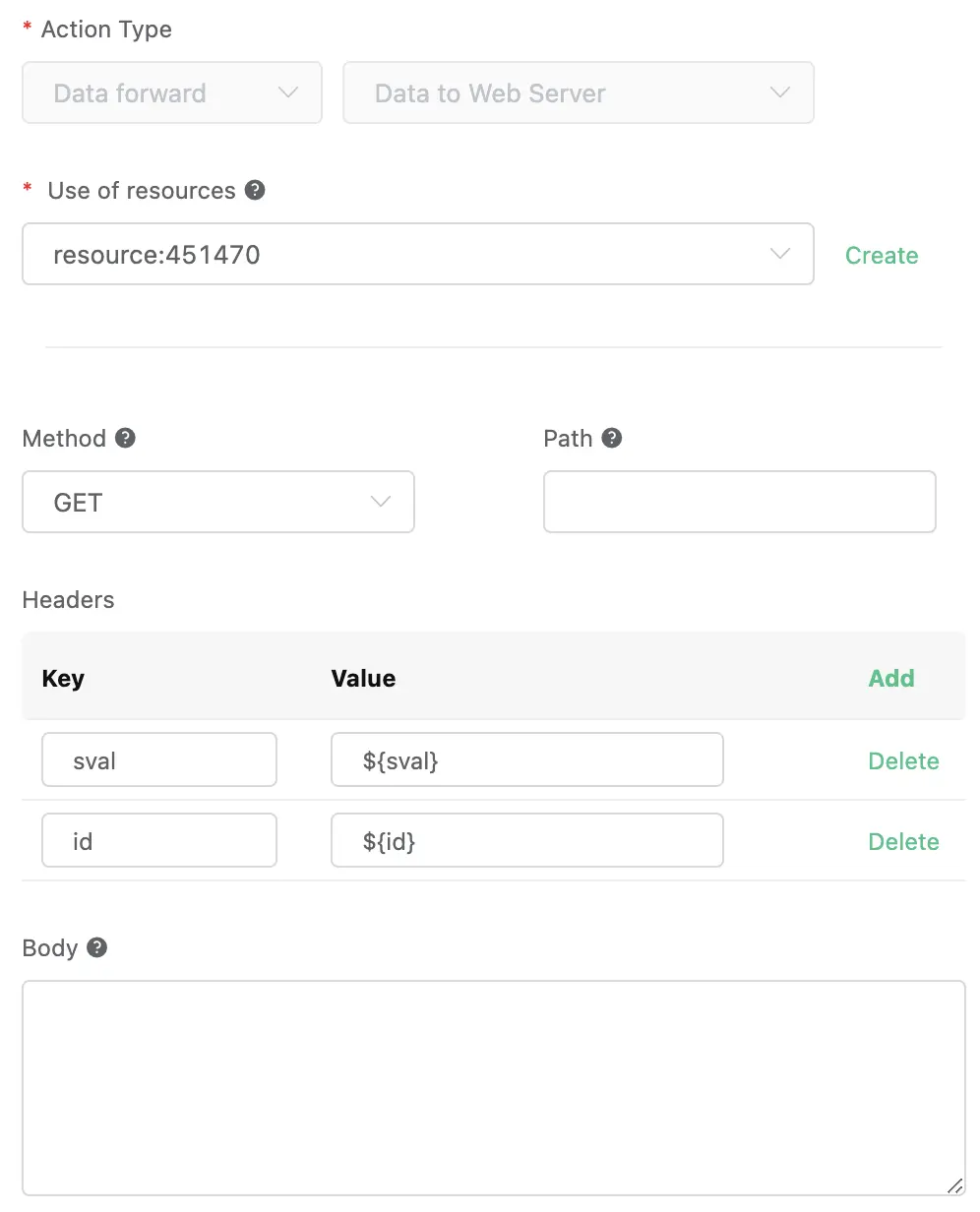Screen dimensions: 980x1212
Task: Click the ${id} value field
Action: pos(526,841)
